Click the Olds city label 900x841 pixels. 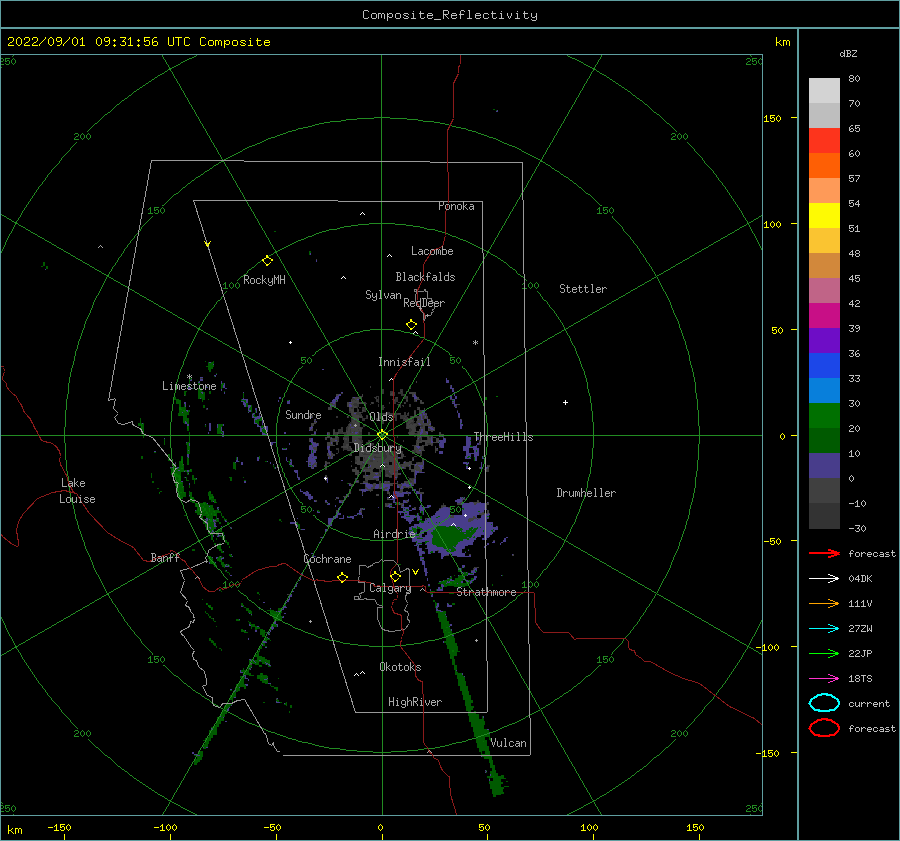[x=381, y=417]
